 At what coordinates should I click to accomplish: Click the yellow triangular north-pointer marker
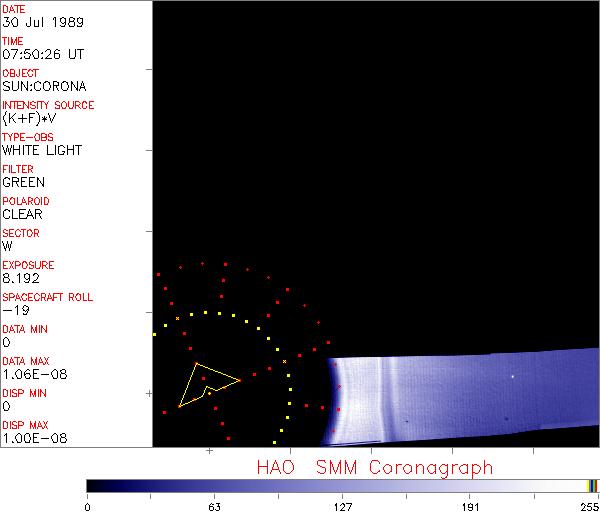[x=205, y=385]
